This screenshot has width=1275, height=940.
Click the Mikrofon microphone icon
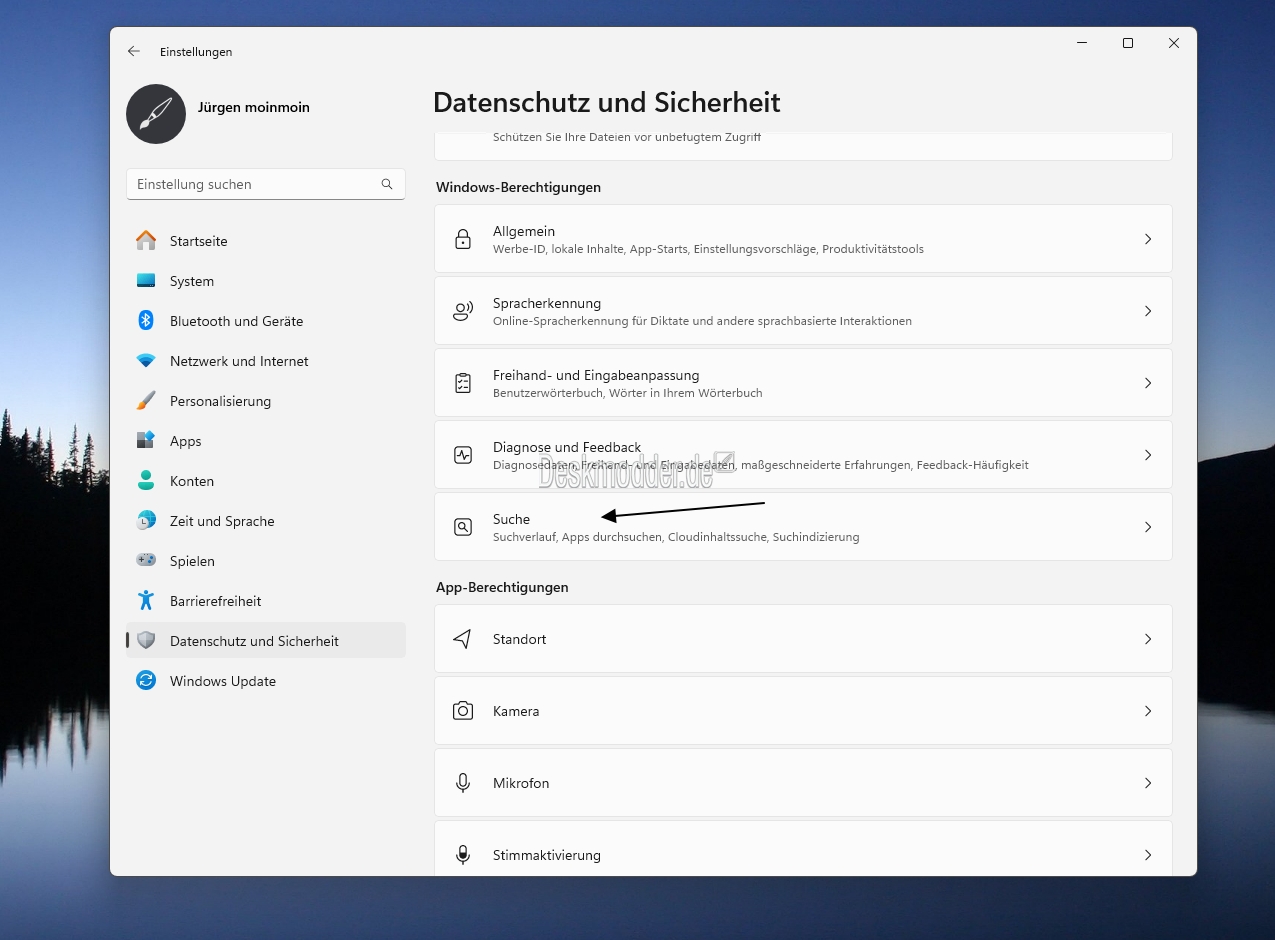(x=463, y=783)
